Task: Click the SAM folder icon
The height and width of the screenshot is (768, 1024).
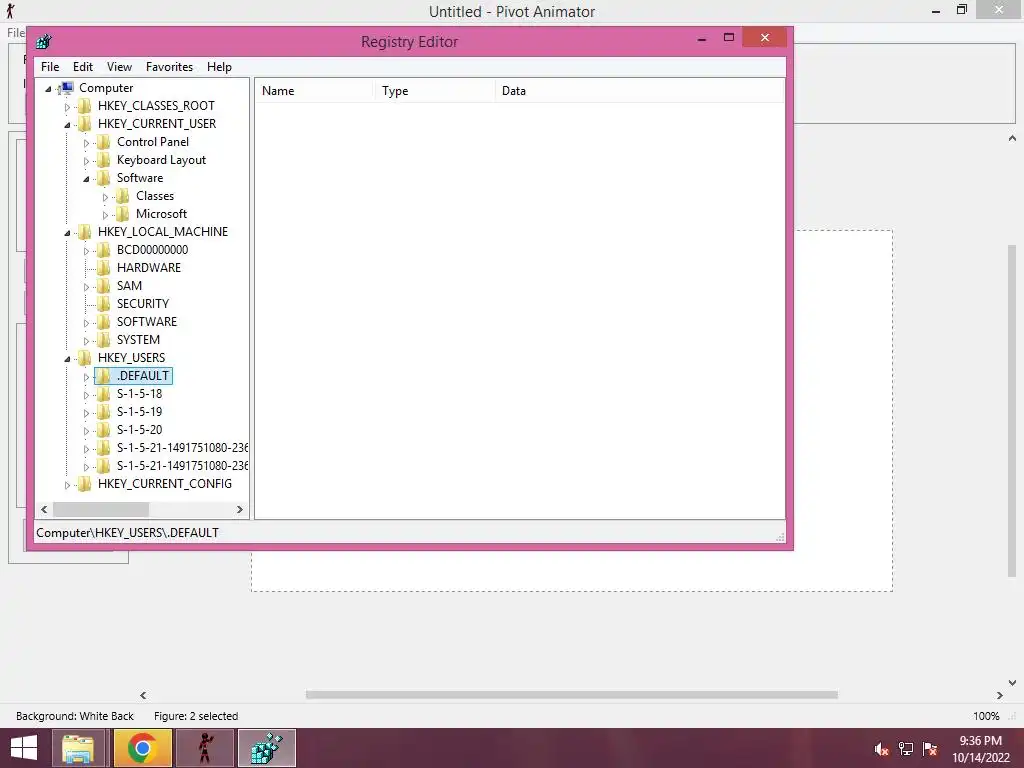Action: (103, 285)
